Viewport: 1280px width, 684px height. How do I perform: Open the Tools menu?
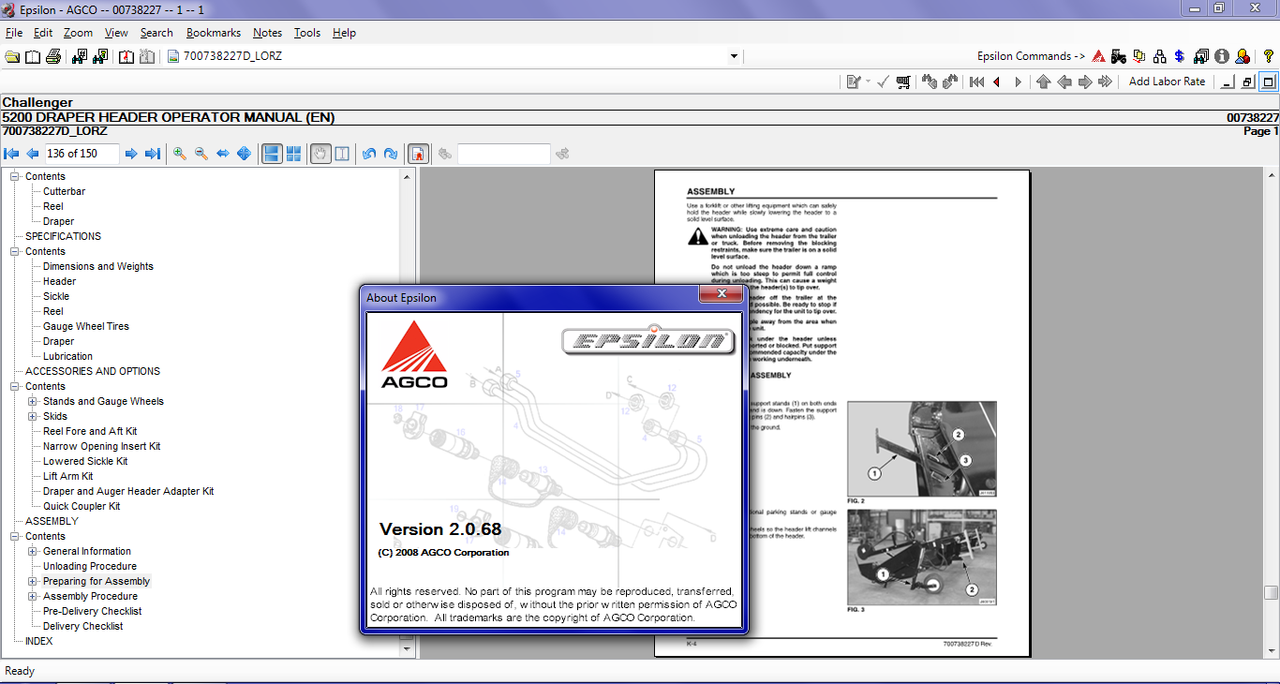(307, 32)
